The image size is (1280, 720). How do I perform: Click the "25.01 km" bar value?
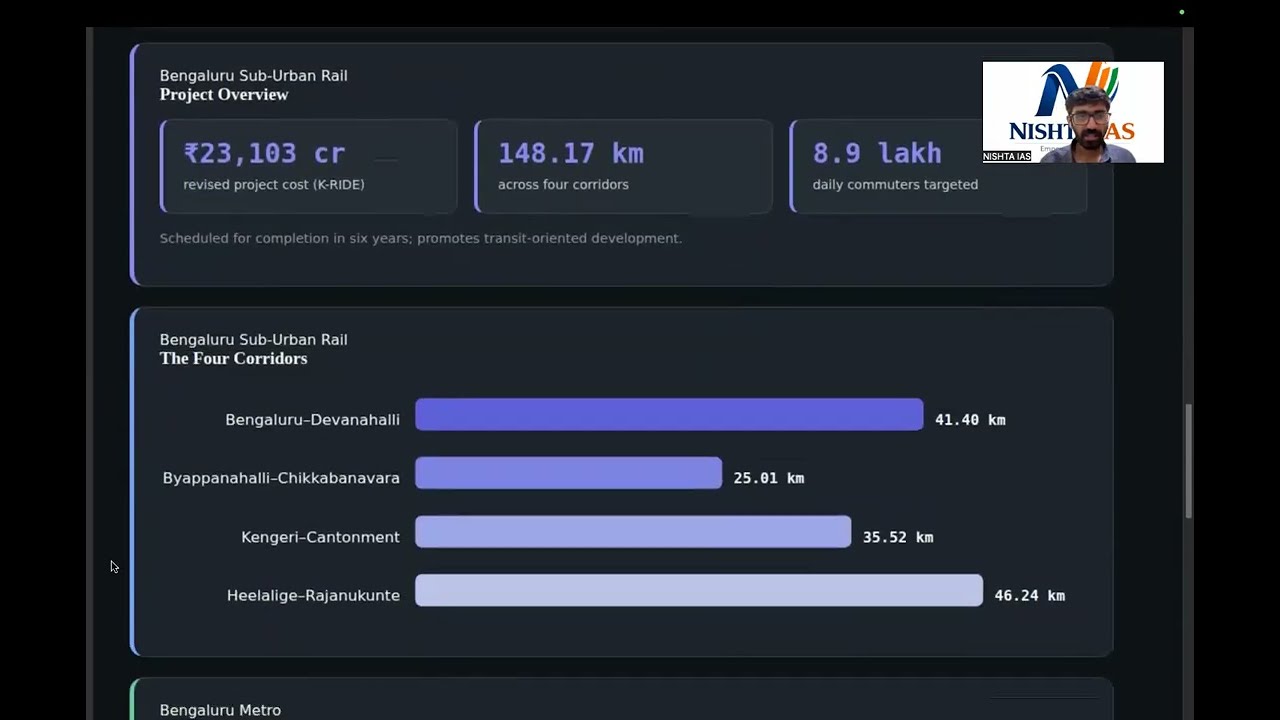(769, 478)
